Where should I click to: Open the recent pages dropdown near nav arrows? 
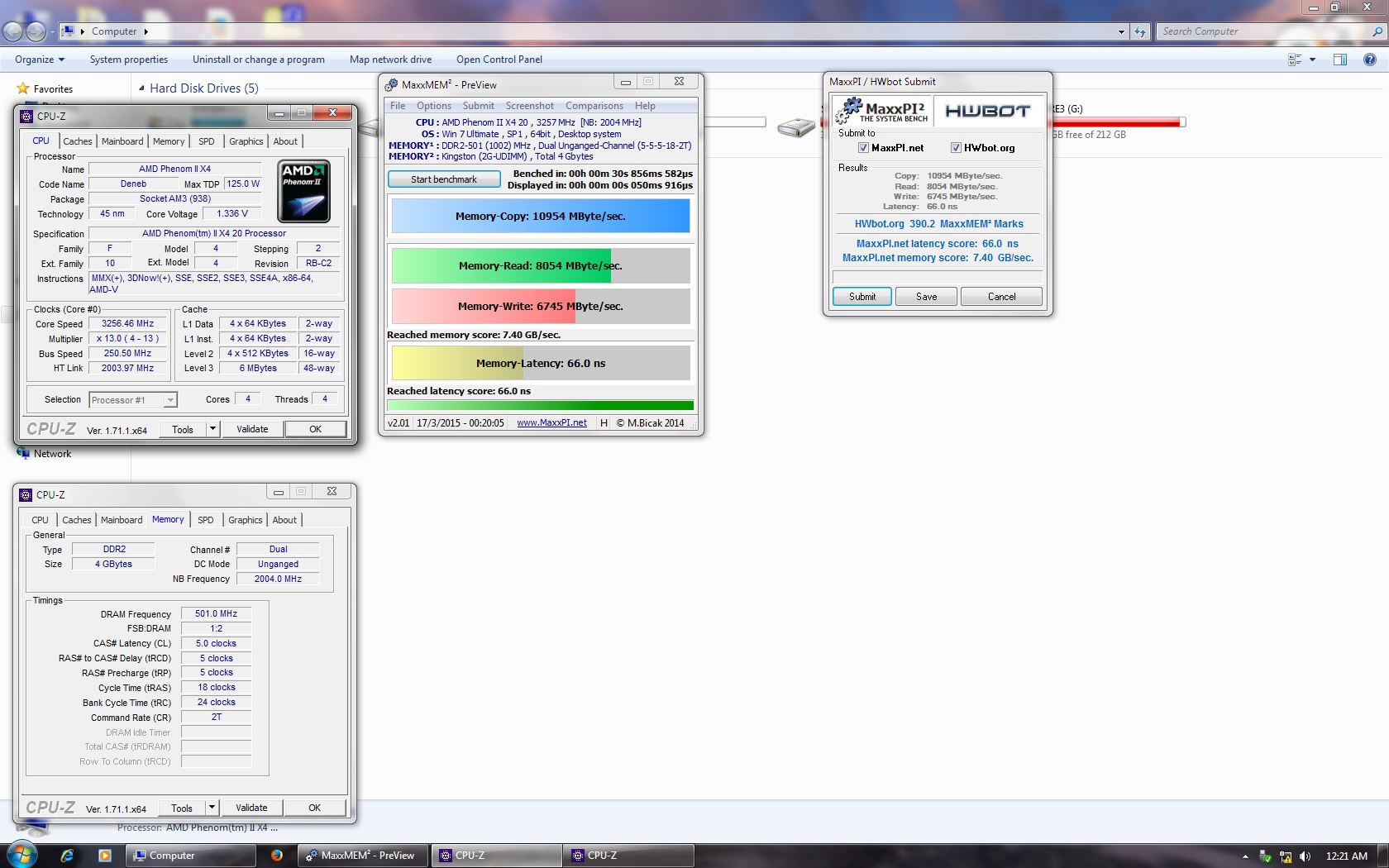52,31
